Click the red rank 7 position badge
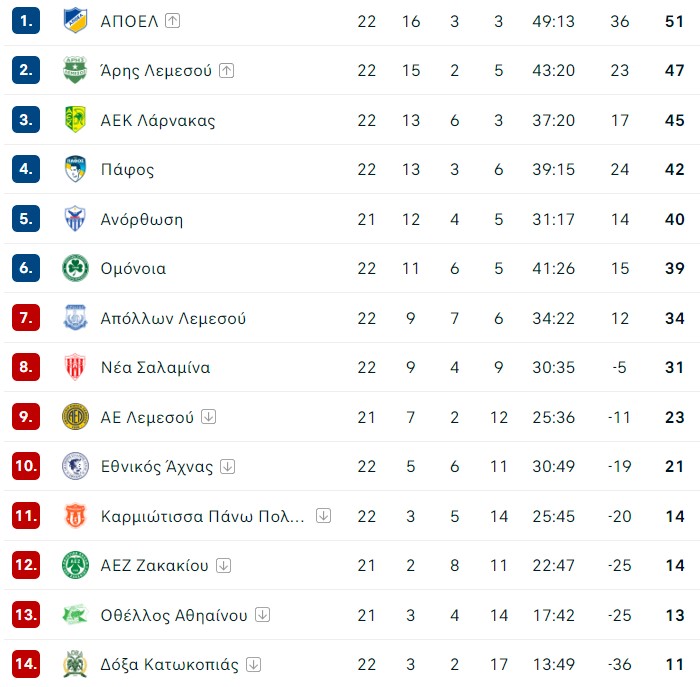700x687 pixels. coord(26,317)
